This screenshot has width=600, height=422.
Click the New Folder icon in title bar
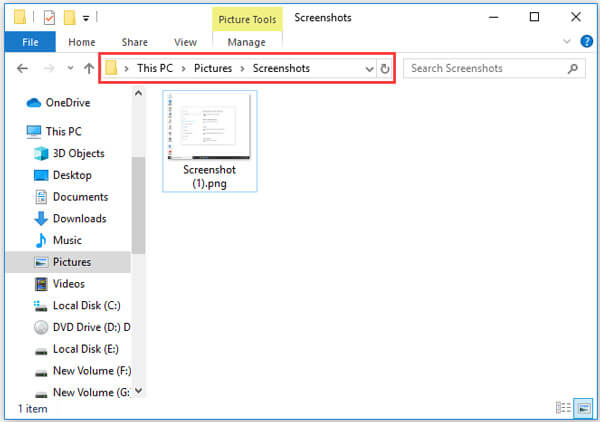click(69, 17)
